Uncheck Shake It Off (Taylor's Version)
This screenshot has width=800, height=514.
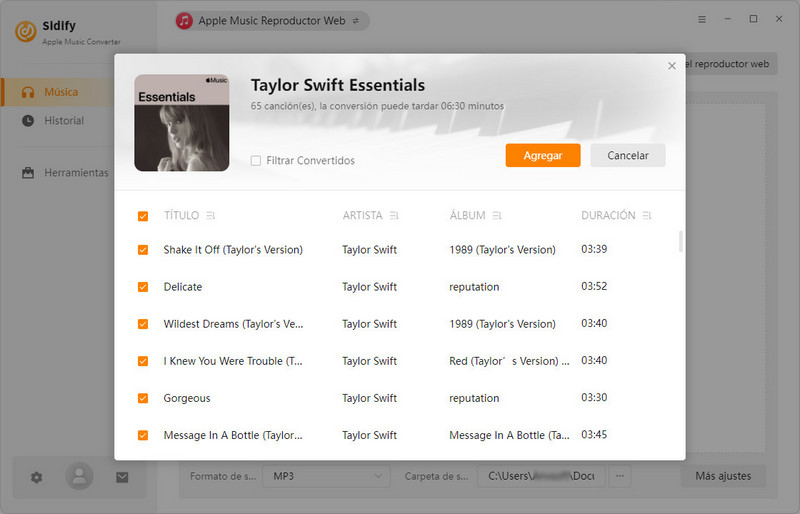pyautogui.click(x=143, y=250)
